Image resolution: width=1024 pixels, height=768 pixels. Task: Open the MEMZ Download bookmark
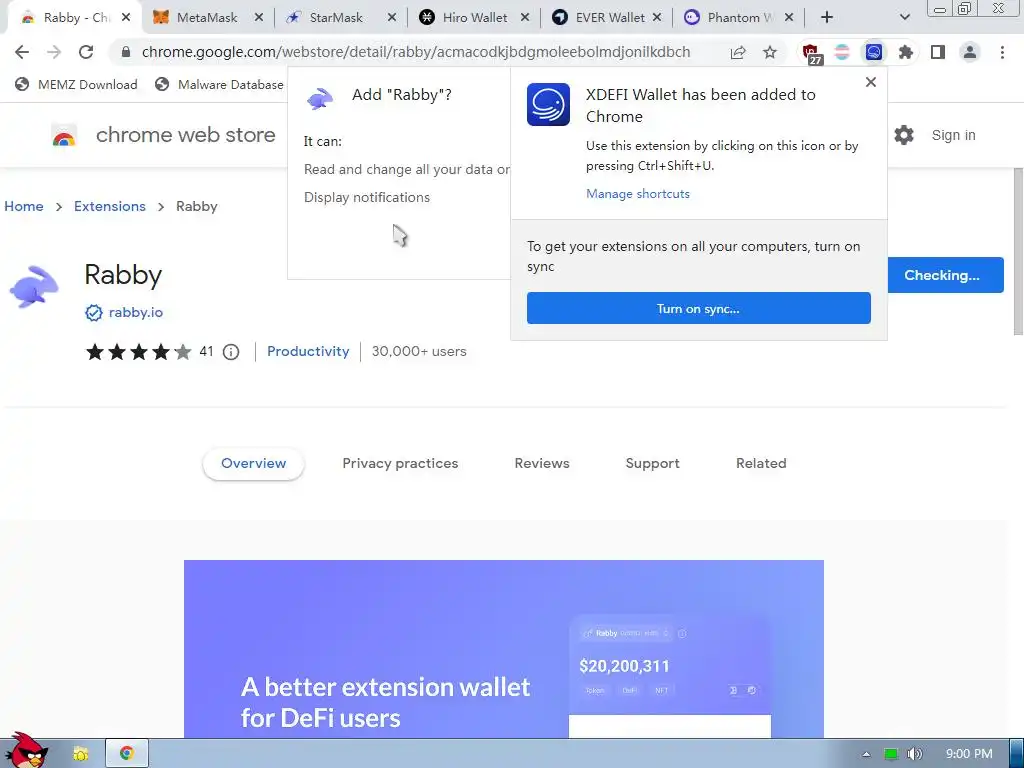(76, 84)
